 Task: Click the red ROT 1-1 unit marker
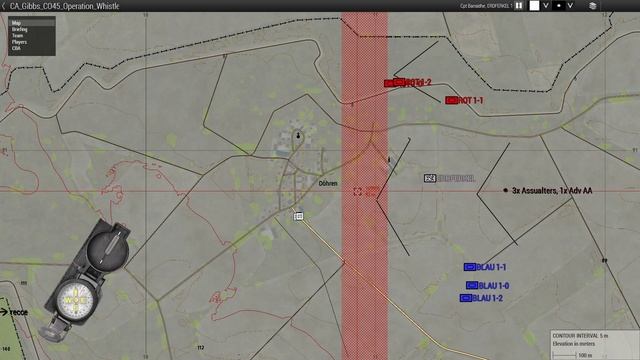451,100
